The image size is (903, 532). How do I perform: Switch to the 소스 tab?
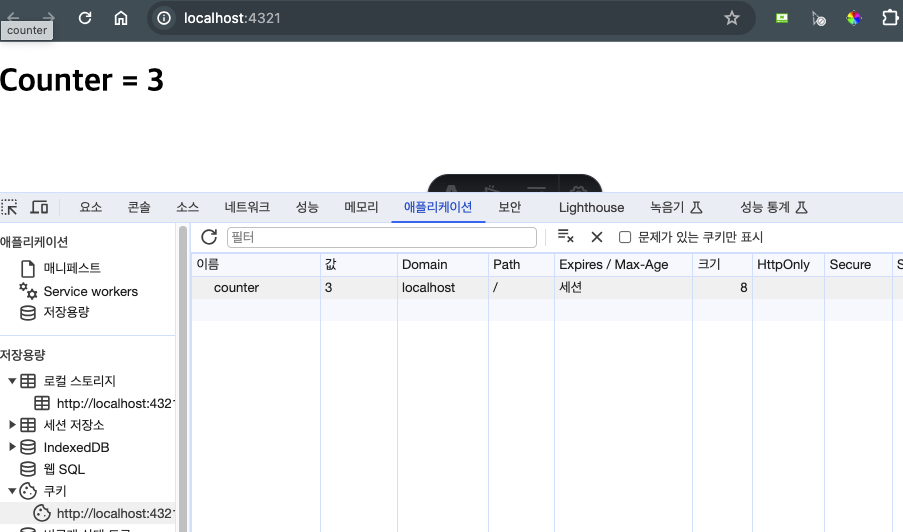tap(187, 207)
